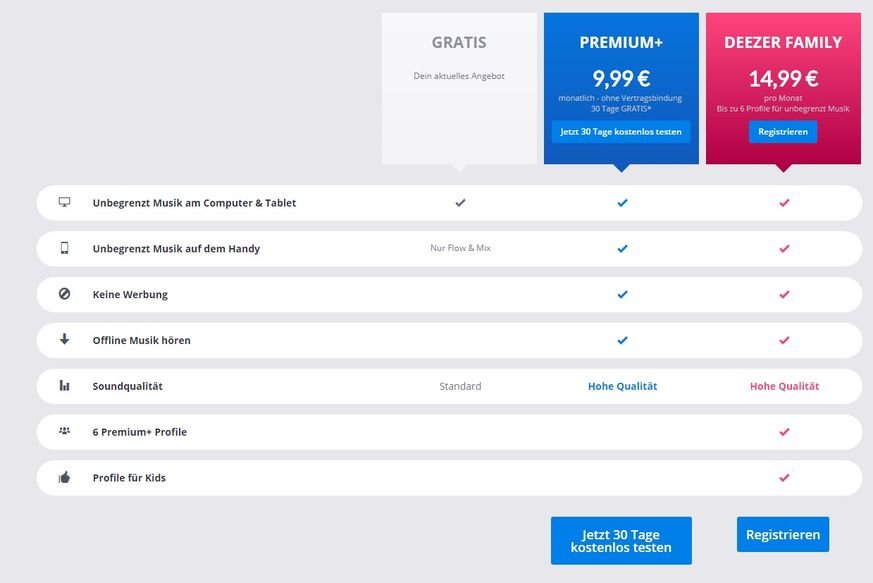Click the no-ads prohibition icon
The height and width of the screenshot is (583, 873).
click(x=65, y=294)
